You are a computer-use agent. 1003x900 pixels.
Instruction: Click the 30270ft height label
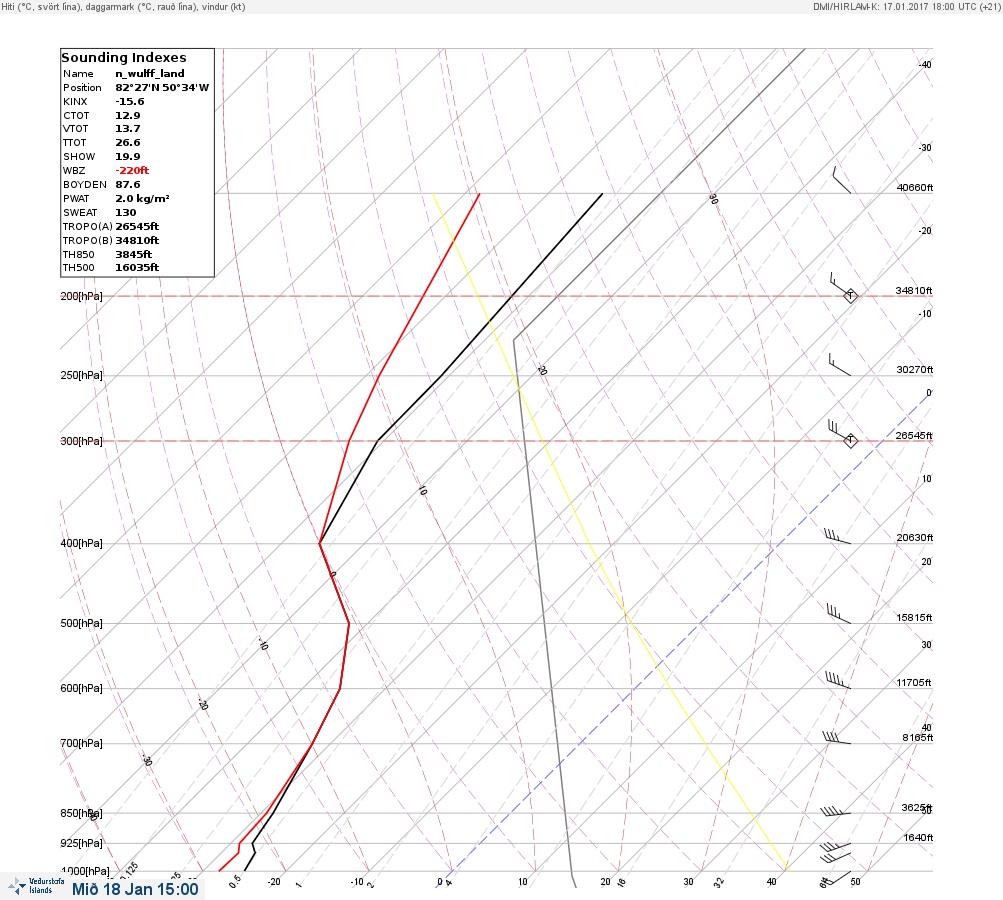[x=915, y=370]
